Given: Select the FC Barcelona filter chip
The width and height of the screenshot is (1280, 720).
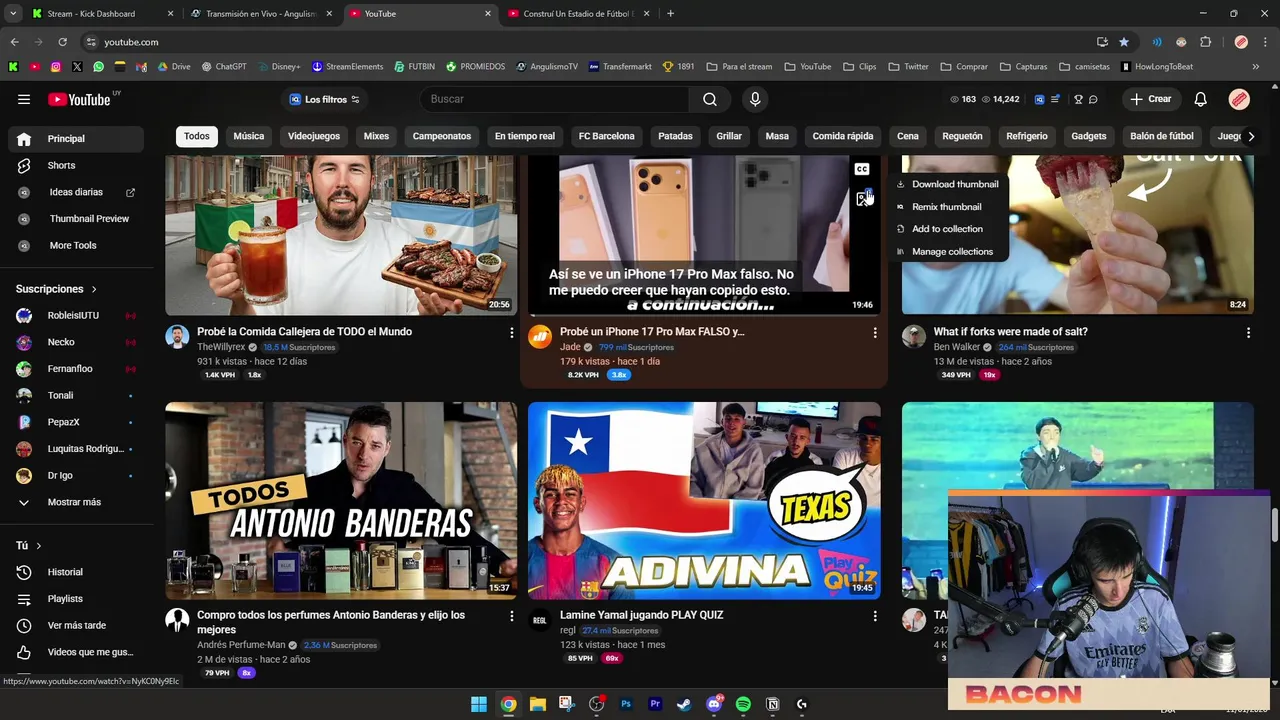Looking at the screenshot, I should coord(606,136).
